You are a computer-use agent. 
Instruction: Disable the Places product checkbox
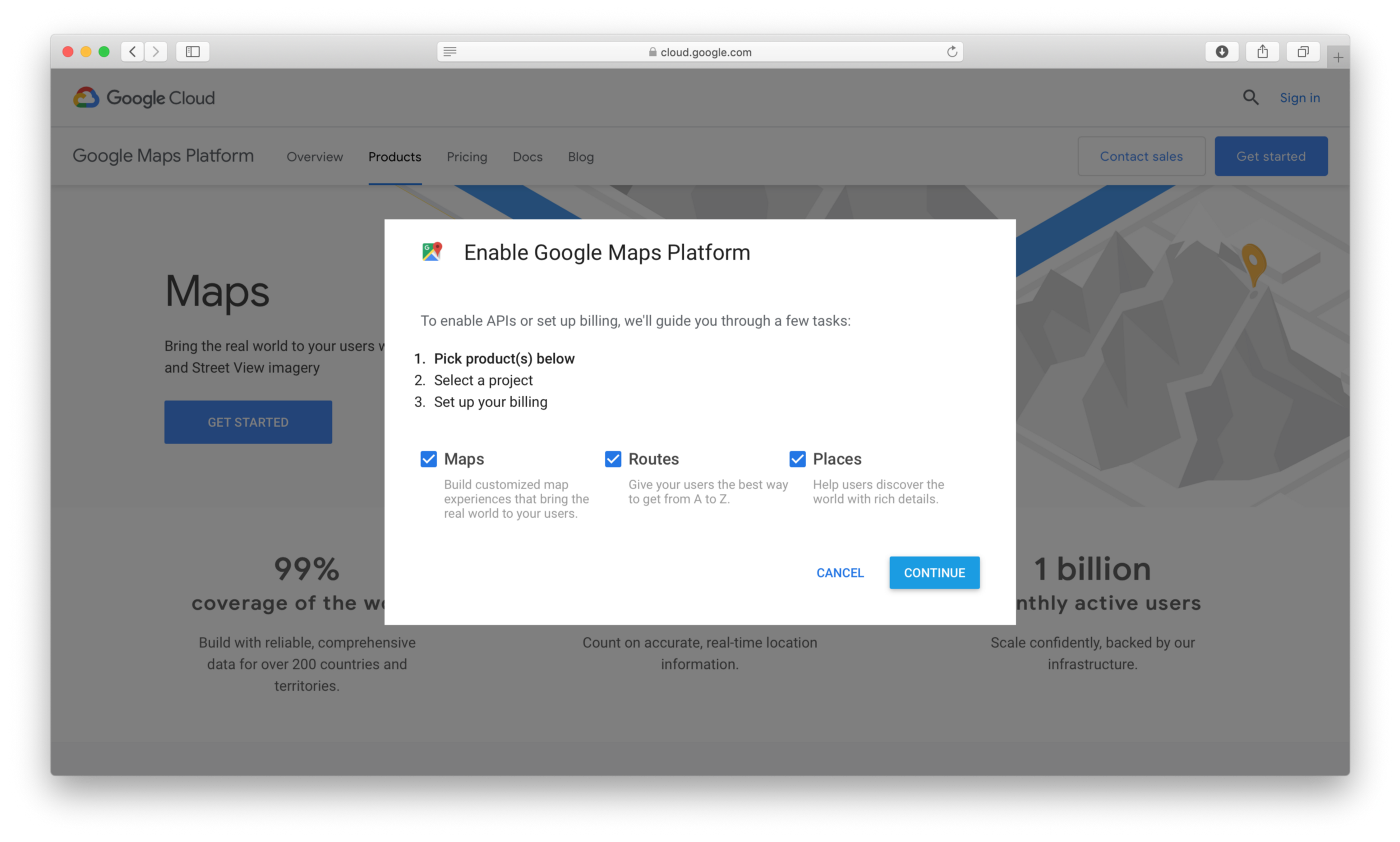click(x=797, y=459)
